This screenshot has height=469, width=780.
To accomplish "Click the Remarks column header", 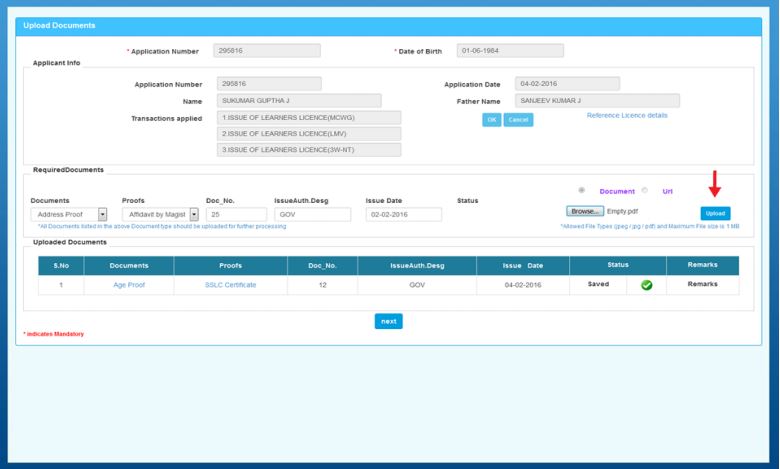I will click(702, 265).
